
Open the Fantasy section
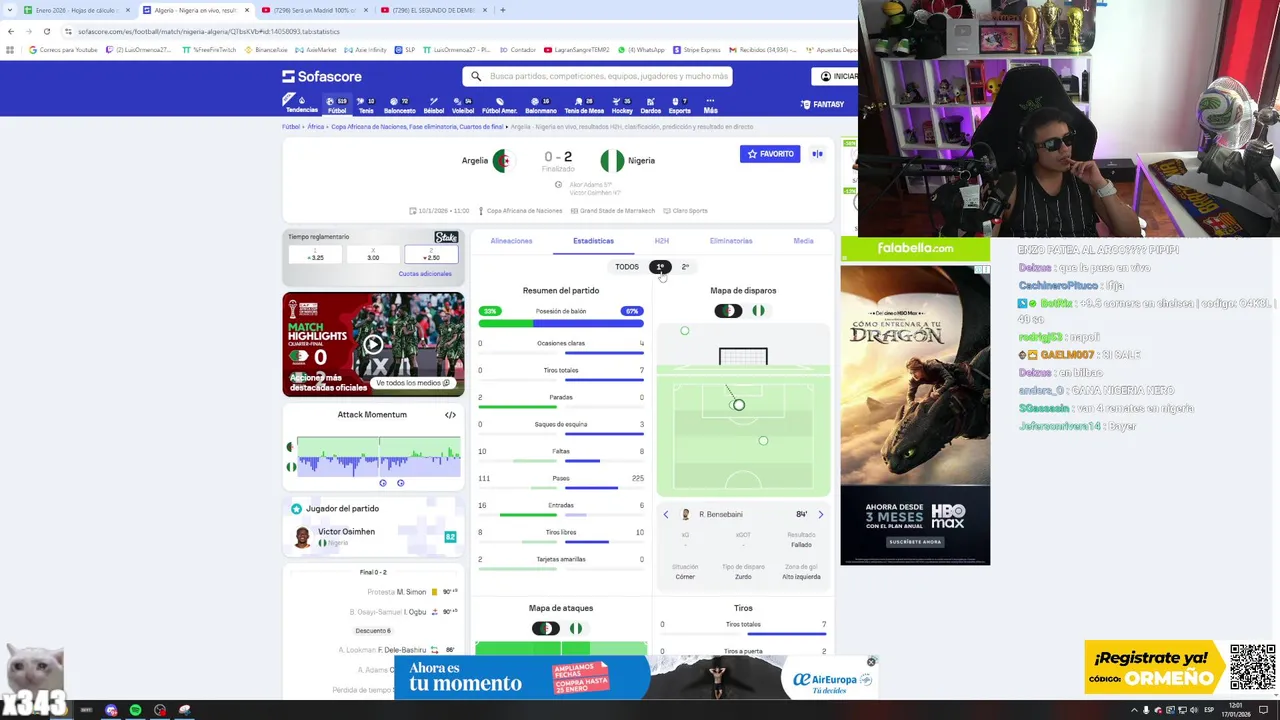823,104
